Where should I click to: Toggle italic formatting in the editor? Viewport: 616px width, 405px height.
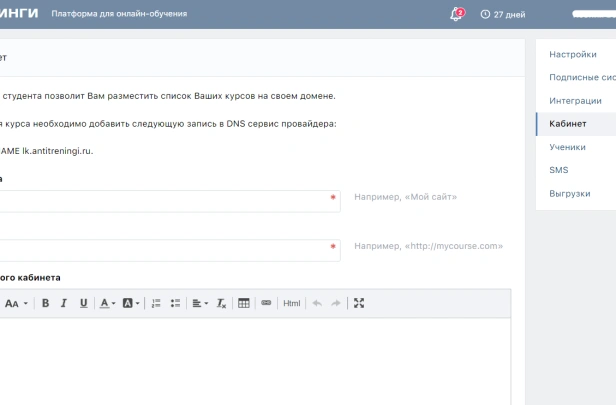[64, 303]
